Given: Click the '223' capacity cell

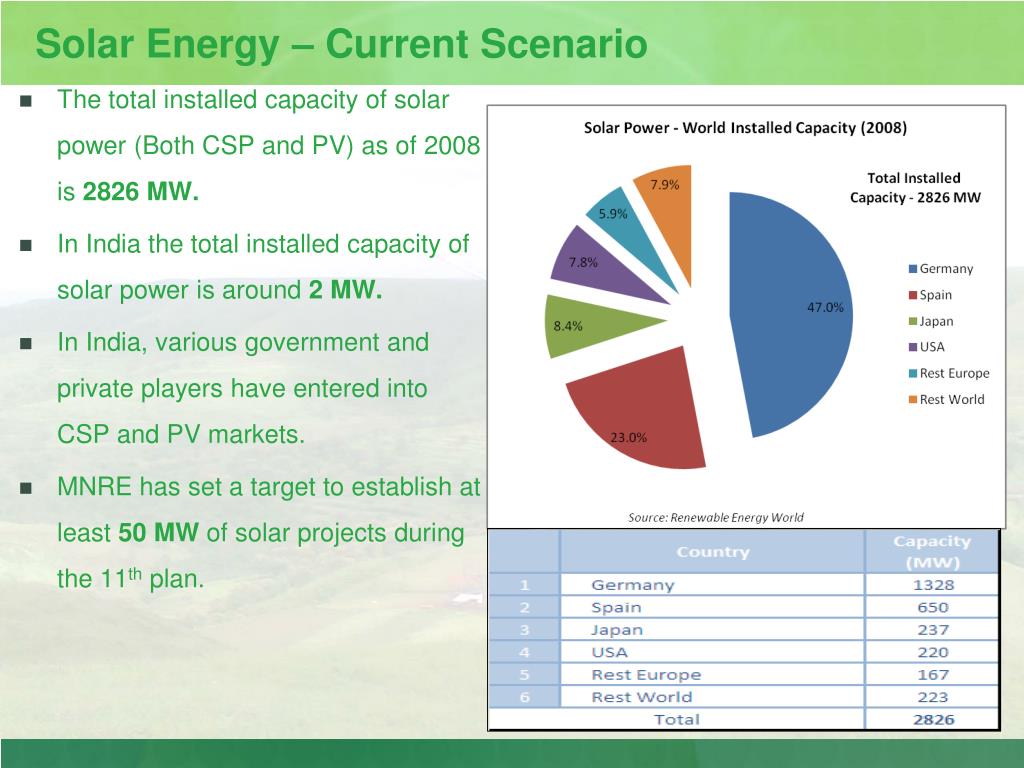Looking at the screenshot, I should click(x=933, y=697).
